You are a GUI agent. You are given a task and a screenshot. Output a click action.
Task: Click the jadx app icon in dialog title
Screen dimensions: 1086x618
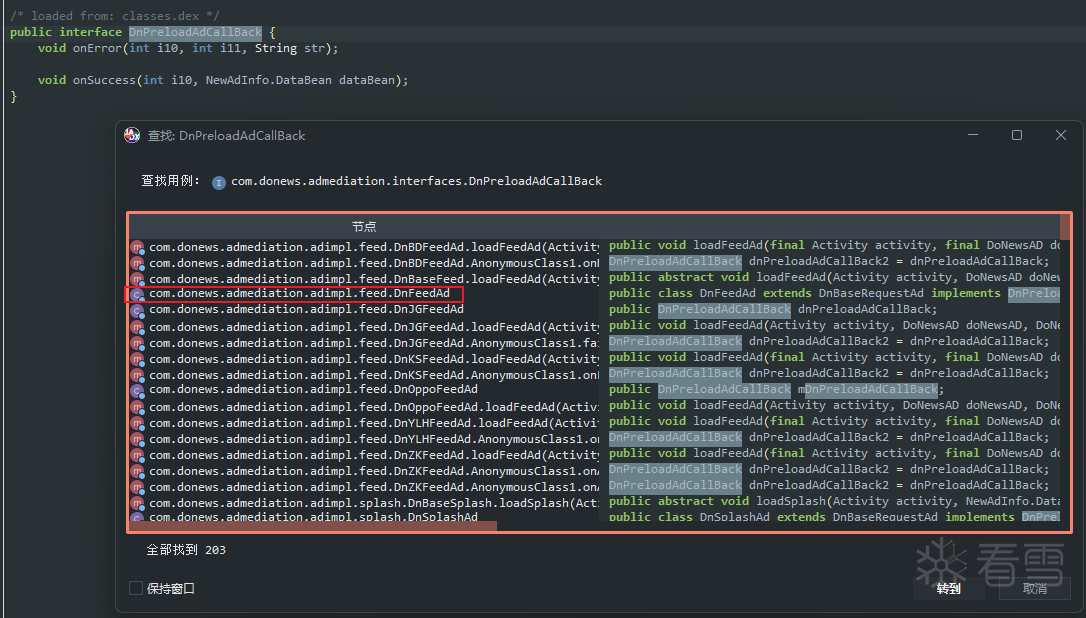[x=132, y=135]
